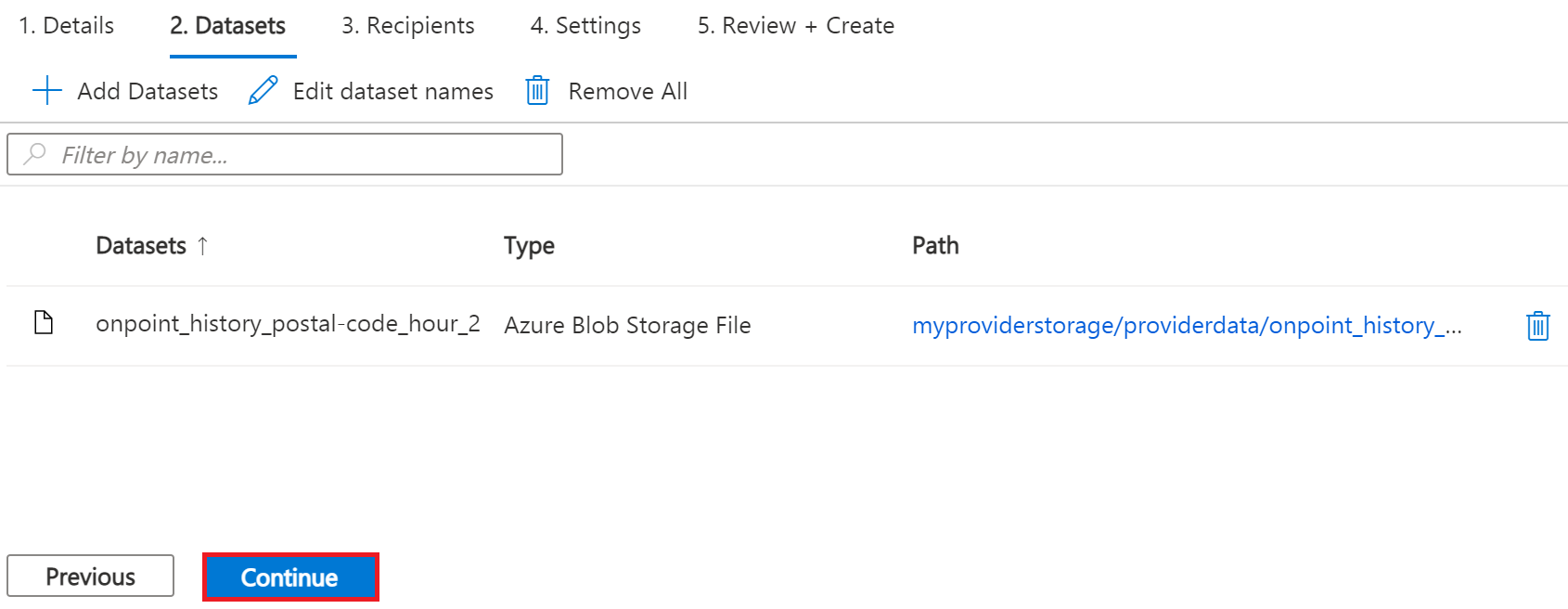Image resolution: width=1568 pixels, height=609 pixels.
Task: Select the 2. Datasets tab
Action: pos(227,26)
